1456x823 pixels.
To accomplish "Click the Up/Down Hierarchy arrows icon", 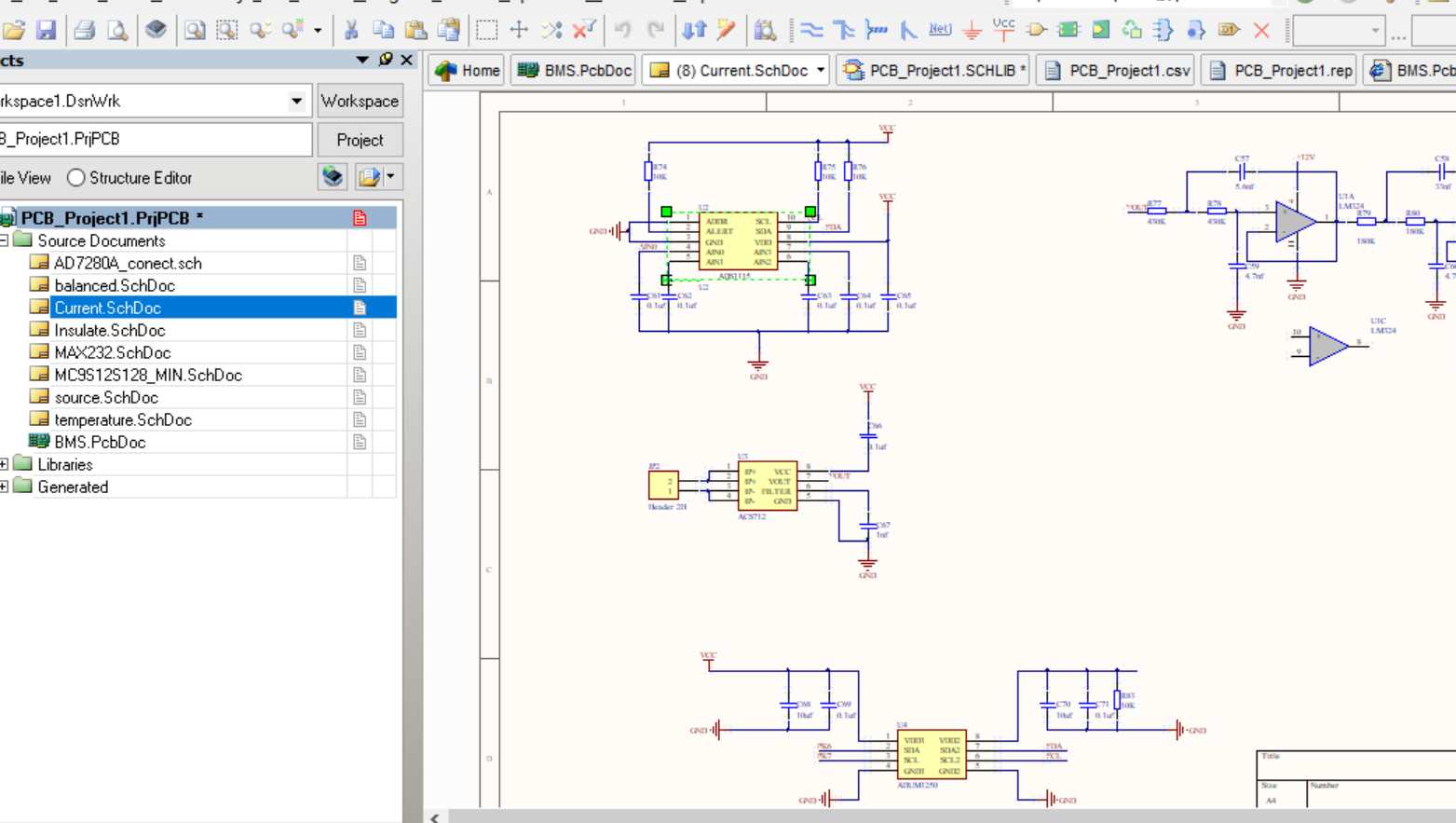I will [695, 31].
